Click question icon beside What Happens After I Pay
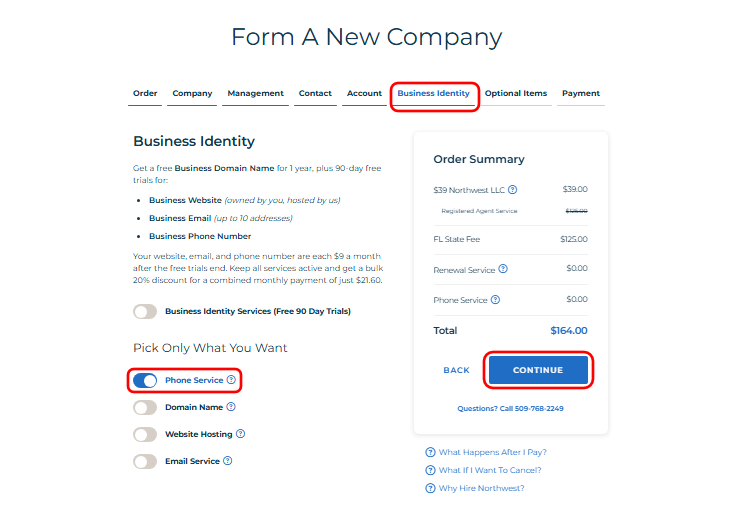The height and width of the screenshot is (508, 733). (x=430, y=452)
